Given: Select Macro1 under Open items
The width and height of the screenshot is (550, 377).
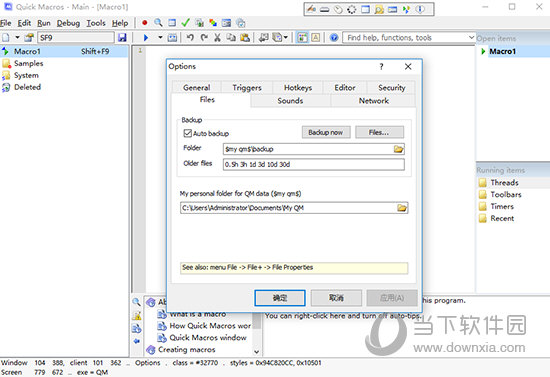Looking at the screenshot, I should tap(502, 52).
